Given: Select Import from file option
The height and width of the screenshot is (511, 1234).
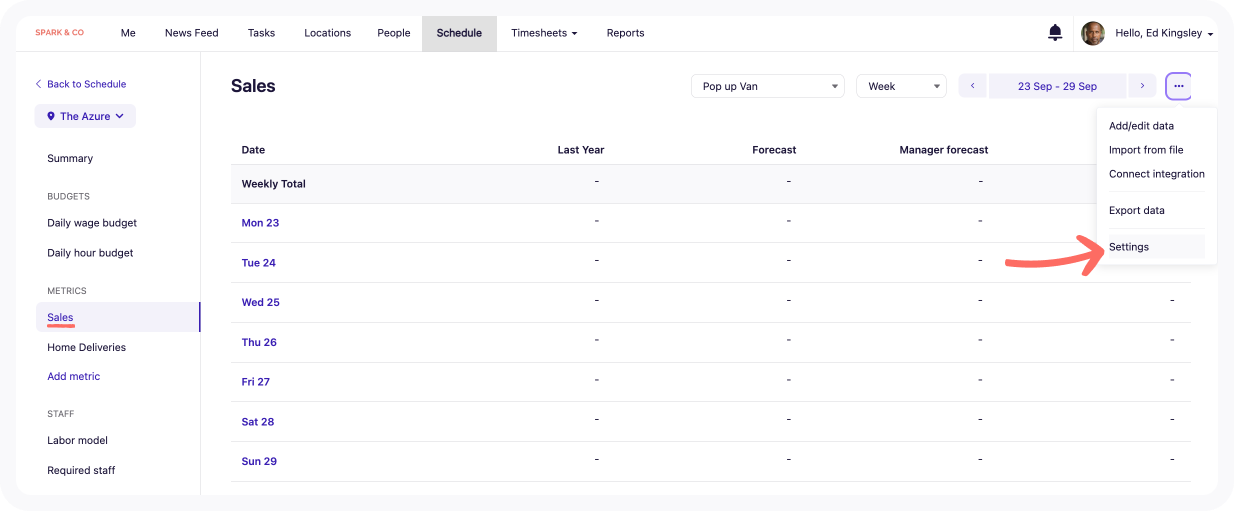Looking at the screenshot, I should pos(1146,150).
